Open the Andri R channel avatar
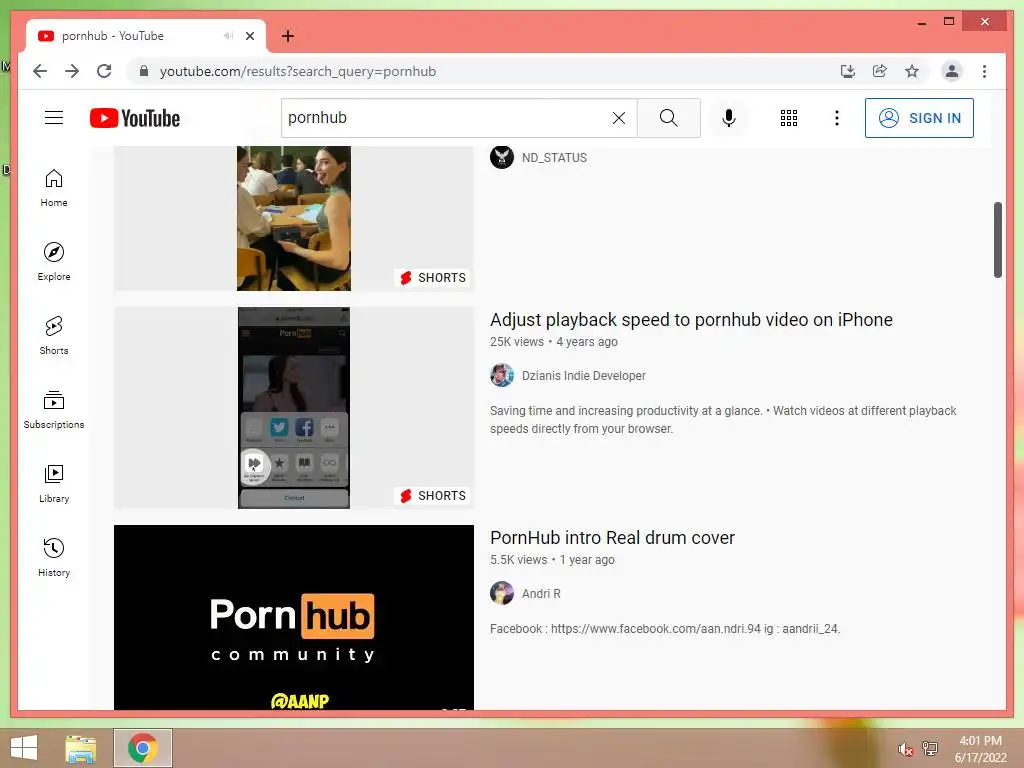 (x=502, y=594)
